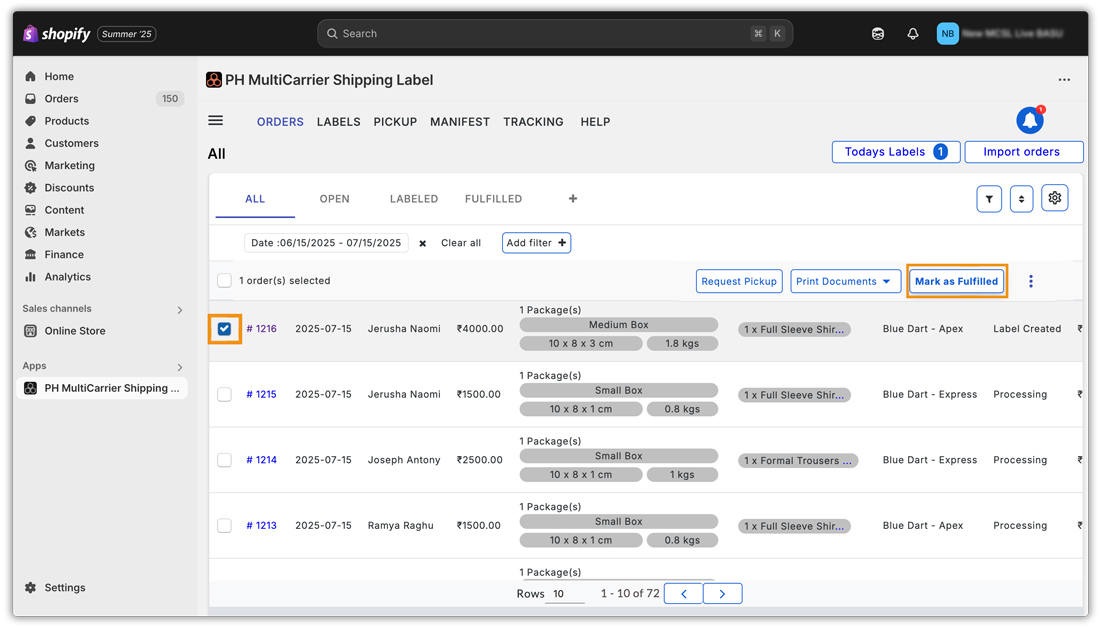
Task: Open the Add filter dropdown
Action: point(536,243)
